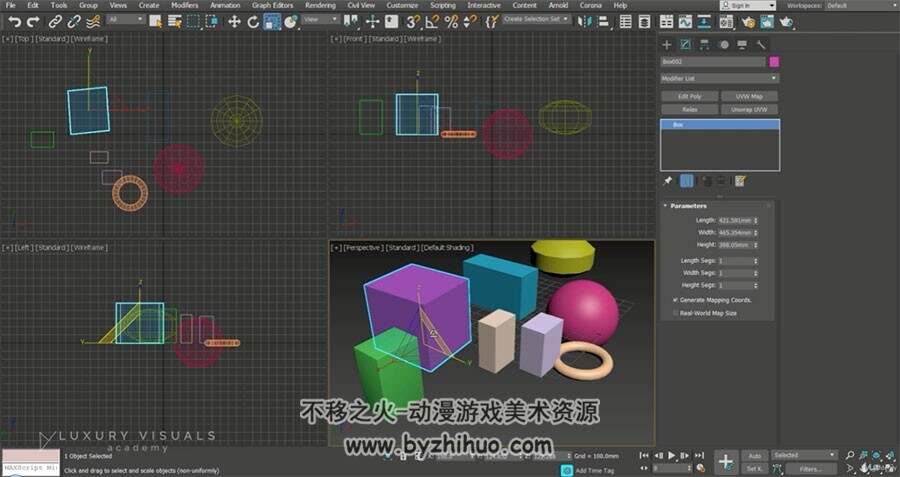
Task: Click the object name field Box002
Action: click(713, 62)
